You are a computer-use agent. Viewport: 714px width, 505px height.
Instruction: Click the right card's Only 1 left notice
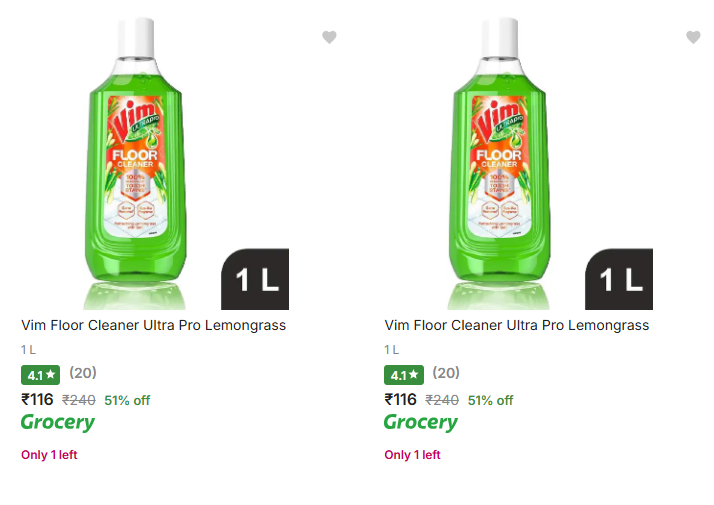pyautogui.click(x=412, y=455)
